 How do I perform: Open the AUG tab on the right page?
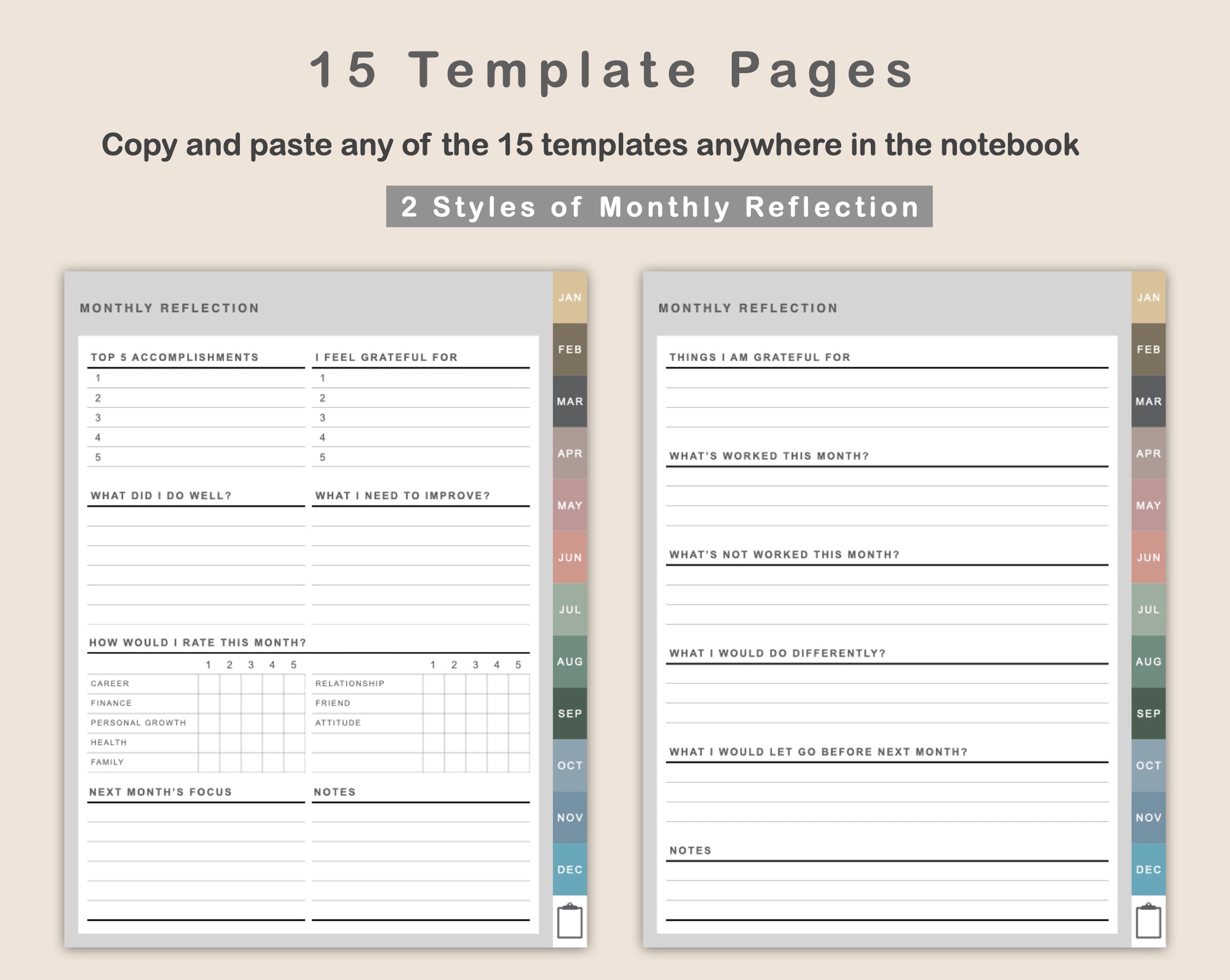coord(1148,661)
